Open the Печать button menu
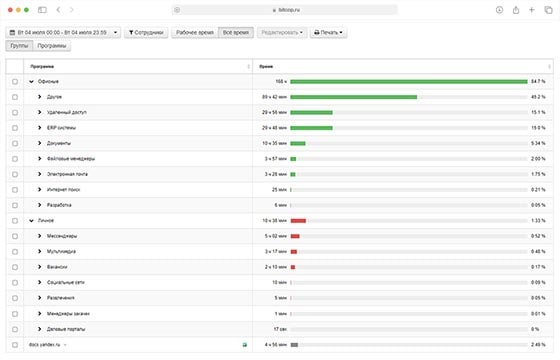The height and width of the screenshot is (360, 560). 328,32
